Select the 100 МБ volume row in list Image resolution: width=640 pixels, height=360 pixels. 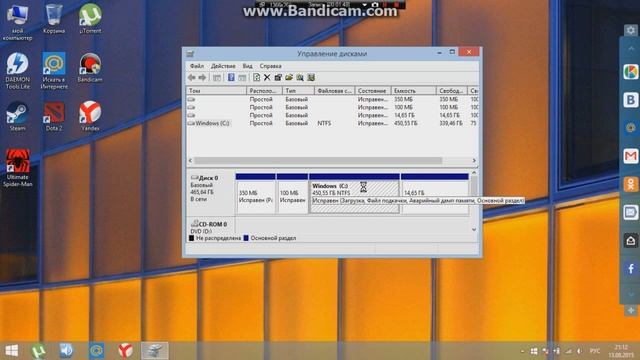click(x=333, y=107)
